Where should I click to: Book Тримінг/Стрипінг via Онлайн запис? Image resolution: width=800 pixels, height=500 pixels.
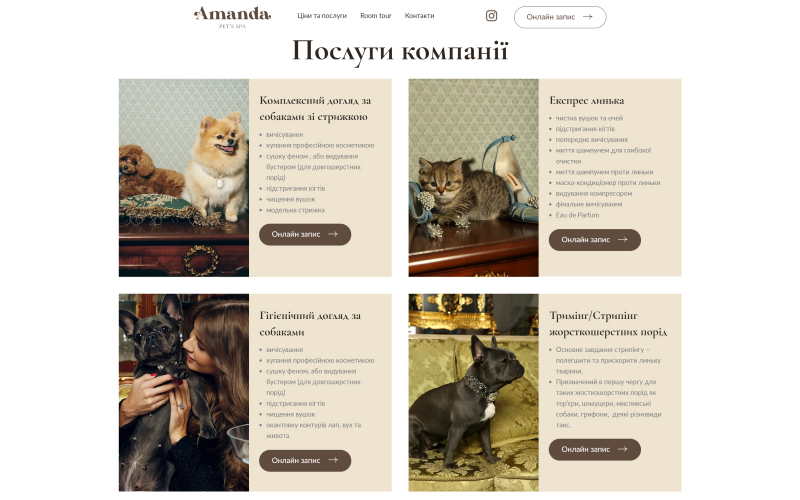(594, 449)
